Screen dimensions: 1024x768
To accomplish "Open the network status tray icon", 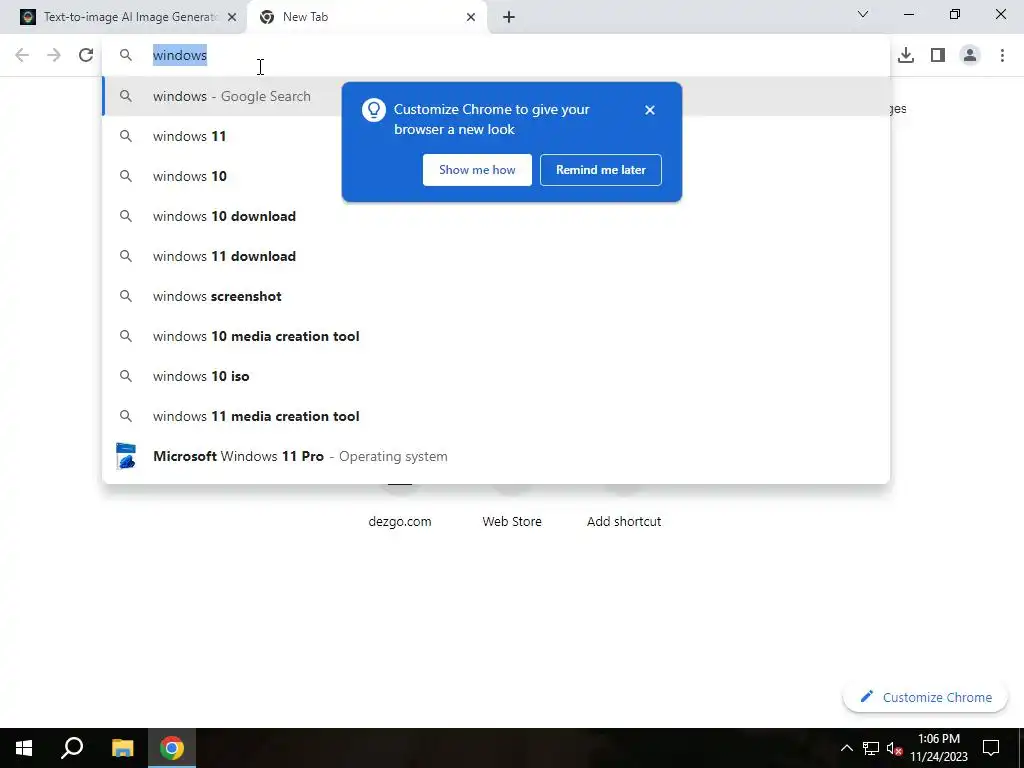I will coord(871,748).
